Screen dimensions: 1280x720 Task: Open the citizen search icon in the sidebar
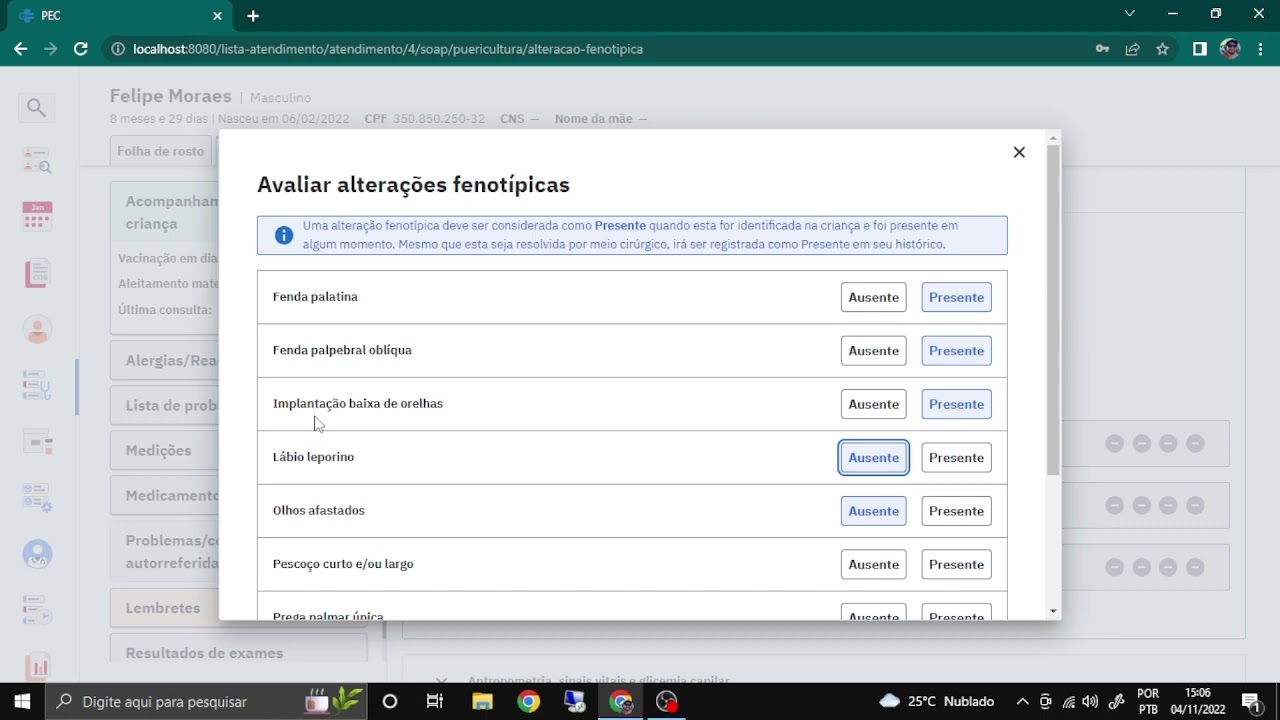coord(37,161)
